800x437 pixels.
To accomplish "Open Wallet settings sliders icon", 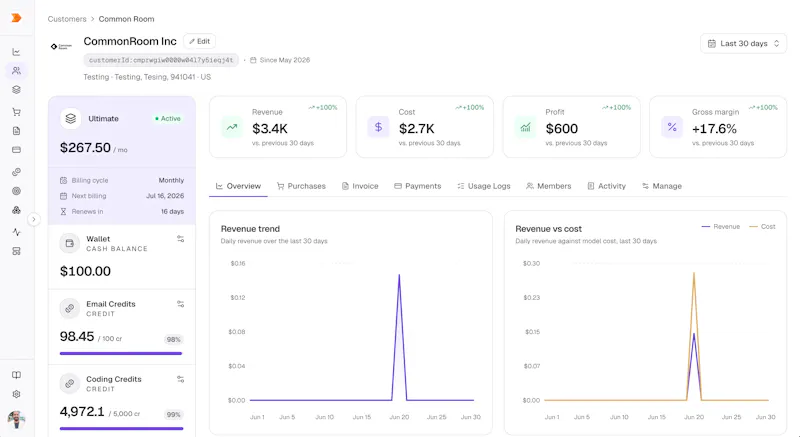I will coord(181,239).
